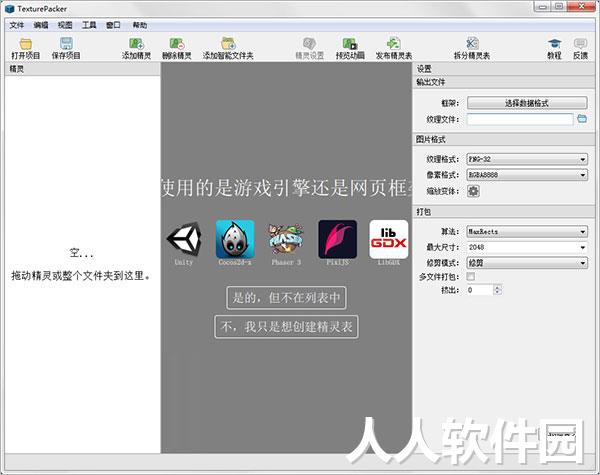The width and height of the screenshot is (600, 475).
Task: Click the 打开项目 (Open project) toolbar icon
Action: [26, 44]
